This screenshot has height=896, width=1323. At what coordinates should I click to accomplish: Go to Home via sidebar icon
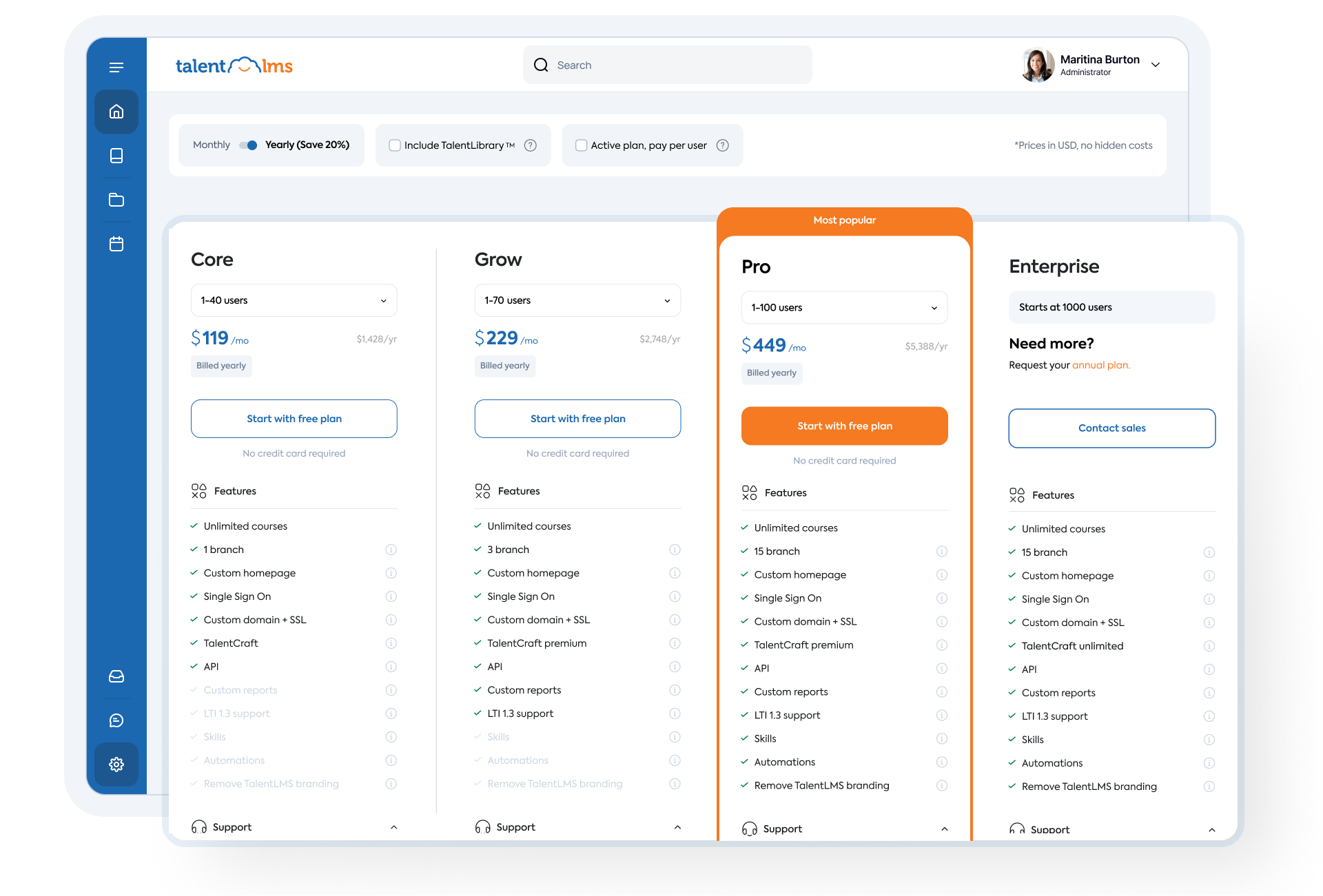point(116,112)
